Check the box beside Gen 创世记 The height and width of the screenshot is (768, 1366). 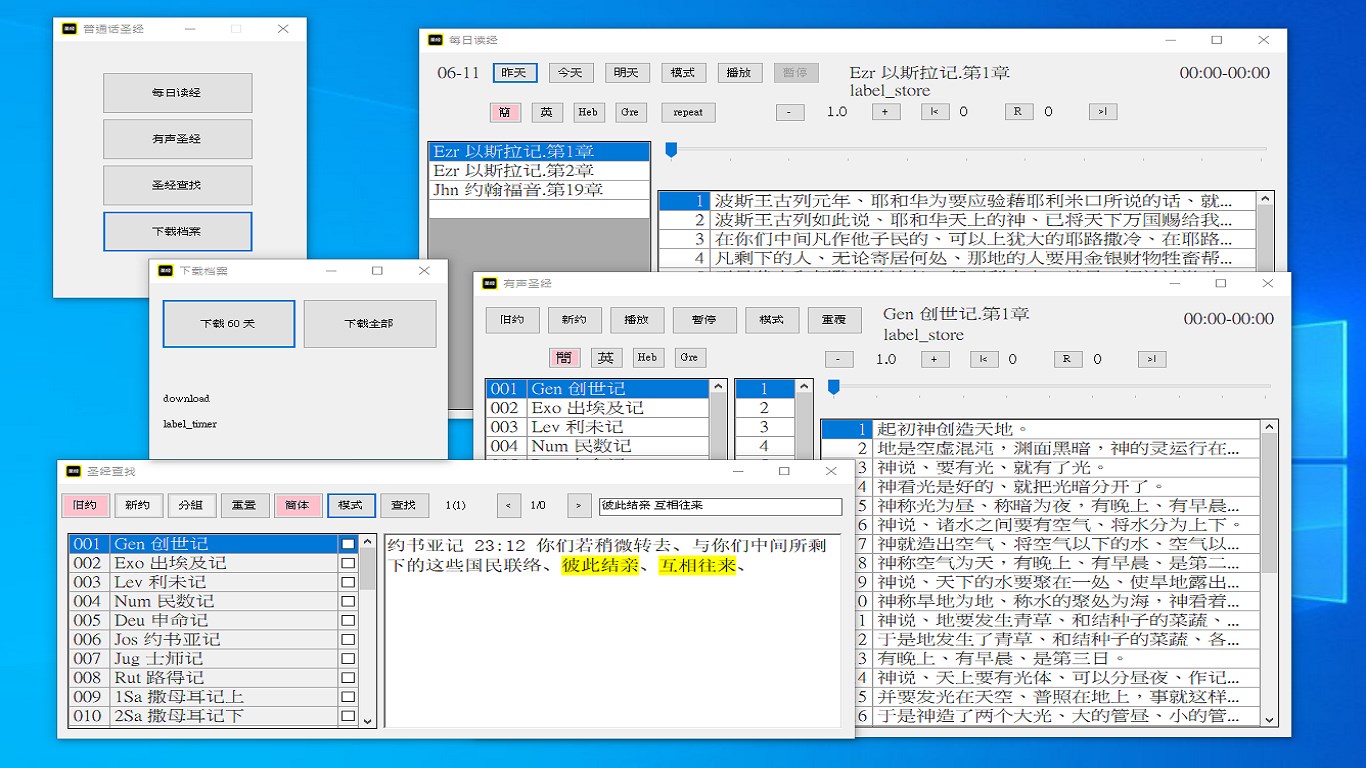[348, 544]
